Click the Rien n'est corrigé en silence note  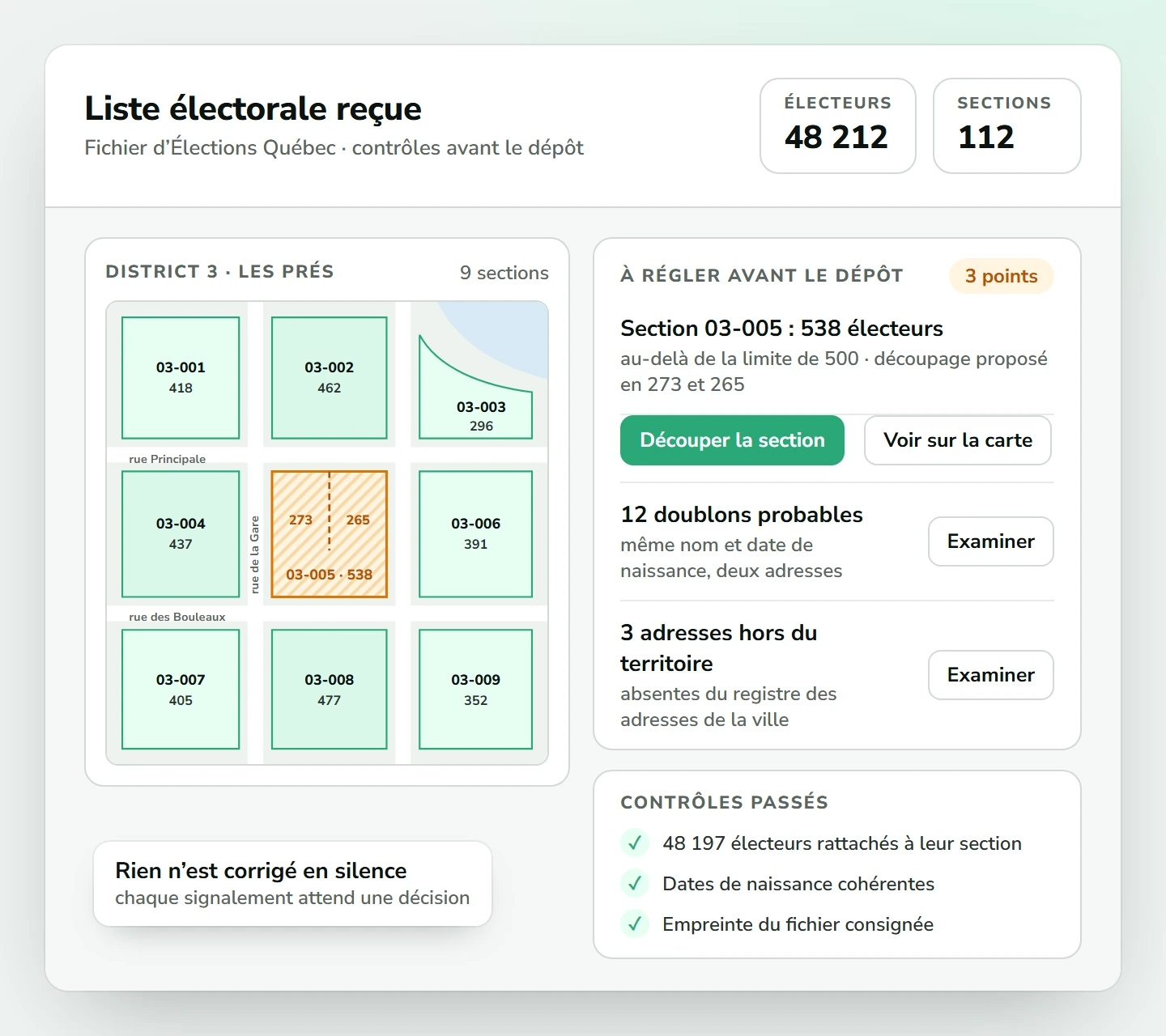(292, 884)
